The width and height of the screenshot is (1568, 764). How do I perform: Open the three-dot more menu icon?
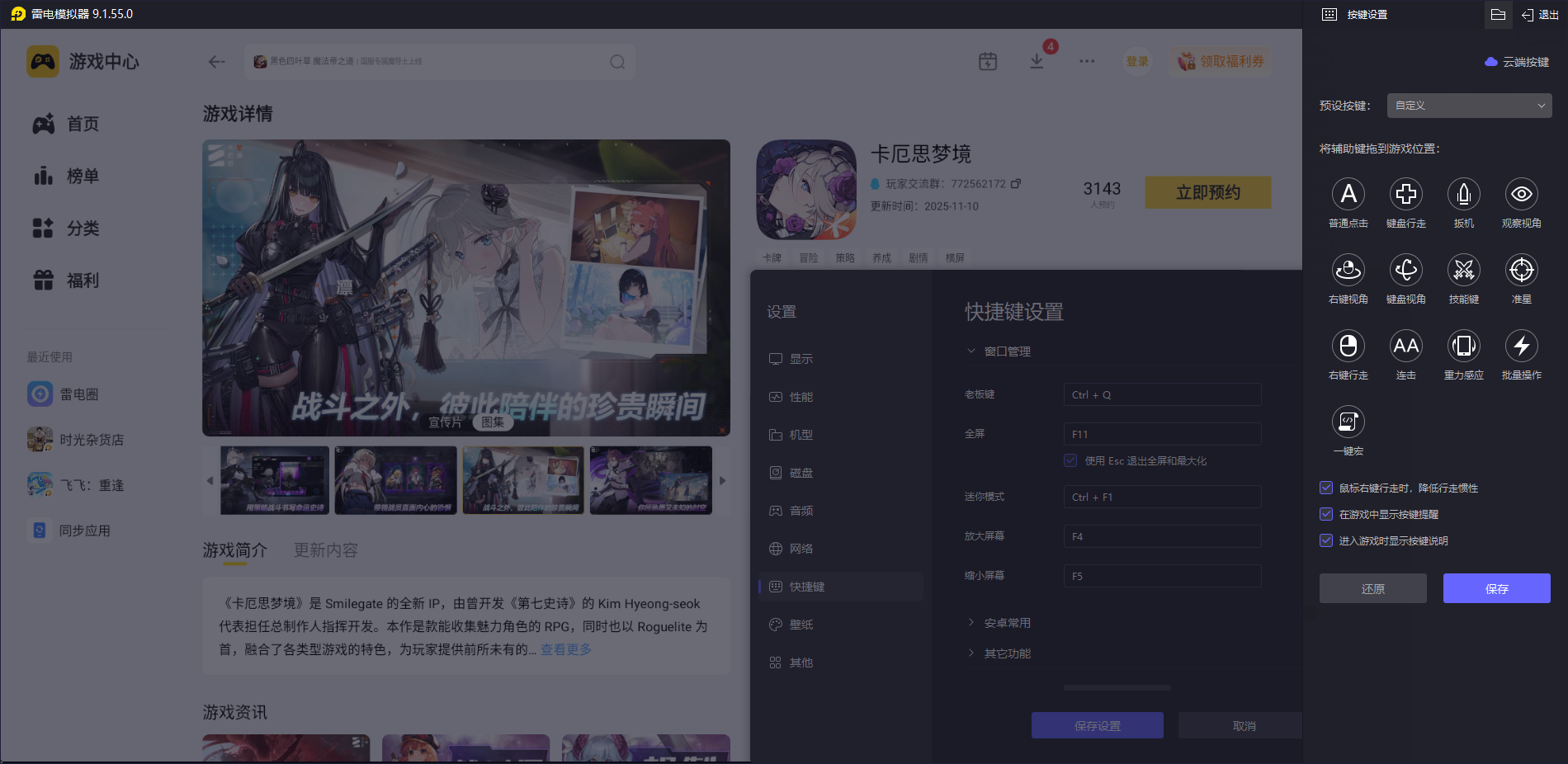coord(1087,61)
